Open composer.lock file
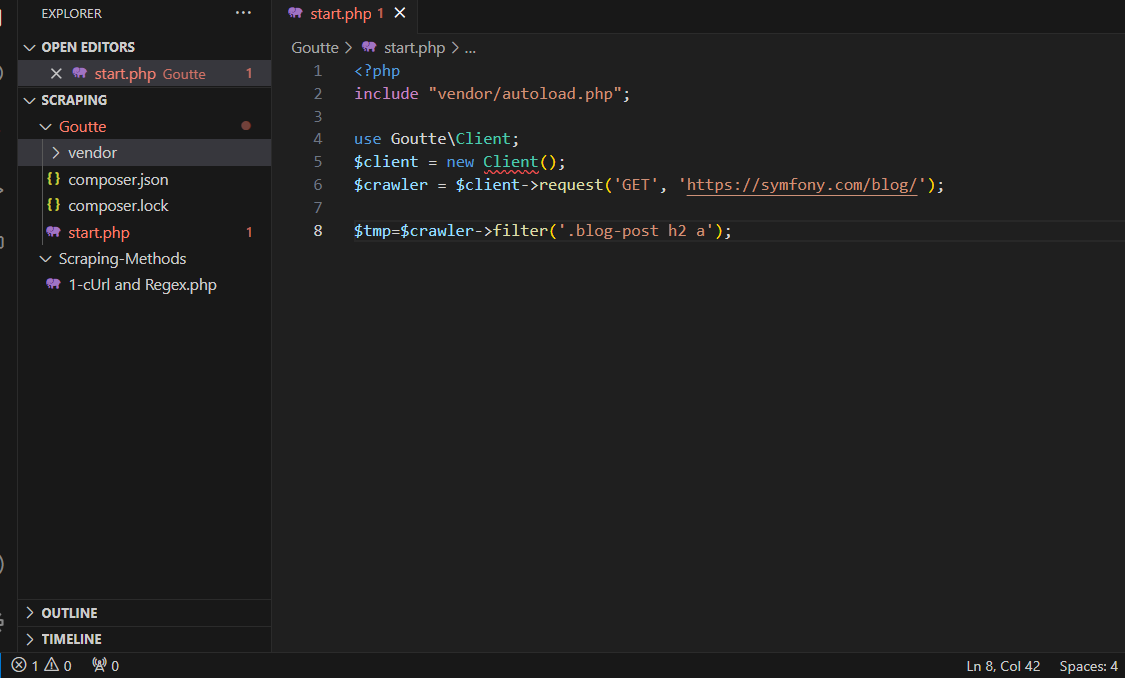This screenshot has width=1125, height=678. click(118, 206)
